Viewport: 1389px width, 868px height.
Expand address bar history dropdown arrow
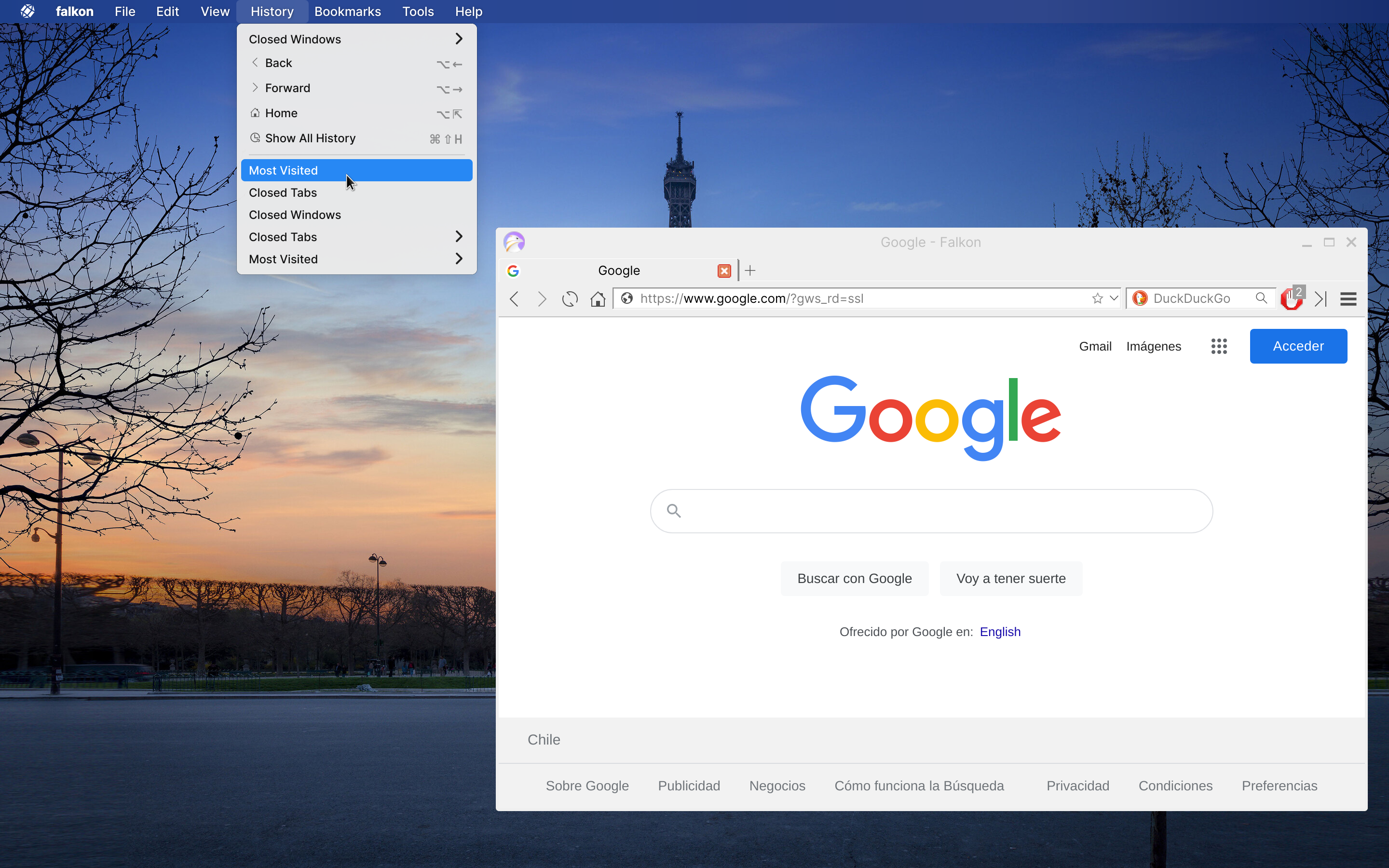click(1114, 298)
